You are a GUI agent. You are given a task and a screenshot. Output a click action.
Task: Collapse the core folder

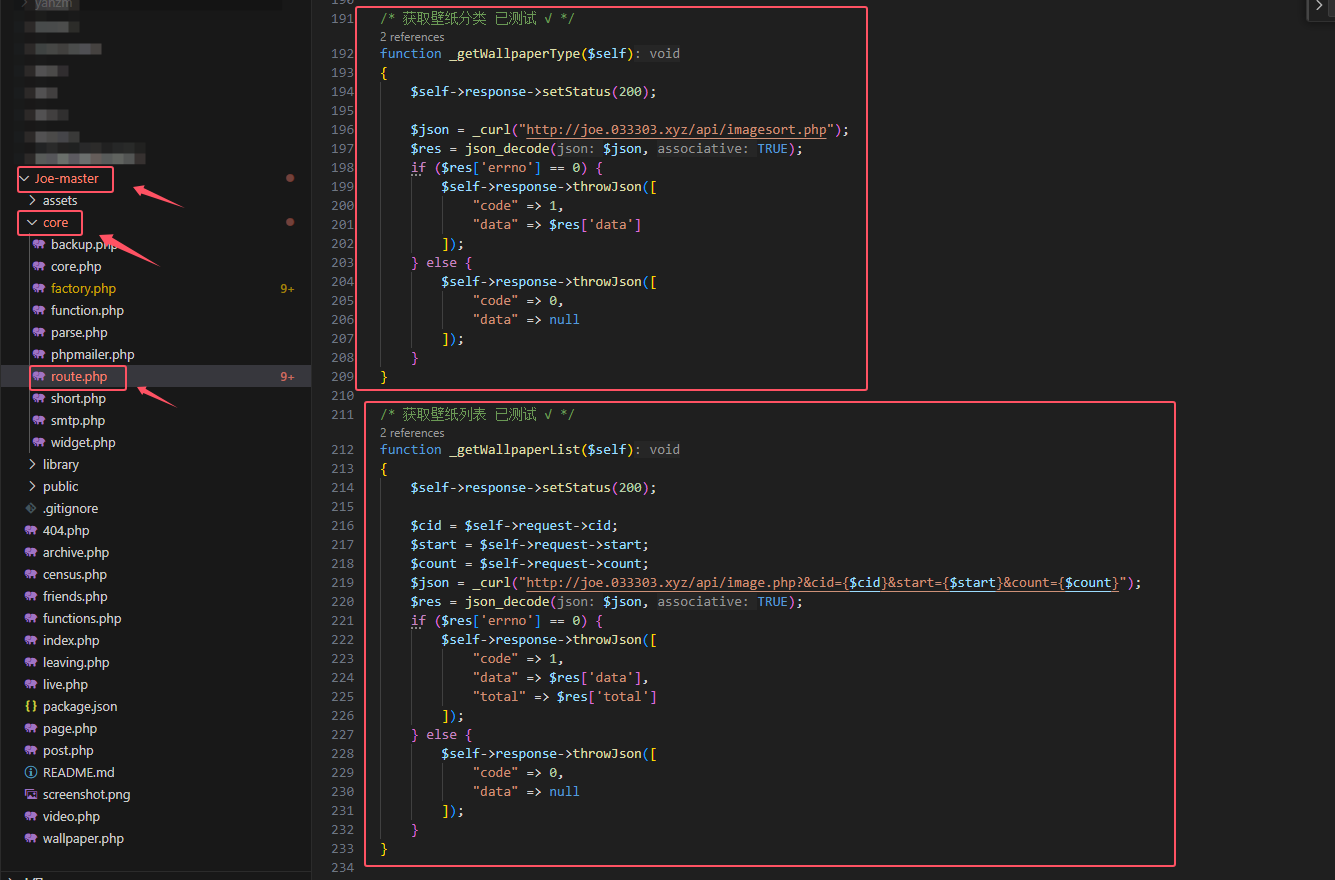(x=33, y=223)
